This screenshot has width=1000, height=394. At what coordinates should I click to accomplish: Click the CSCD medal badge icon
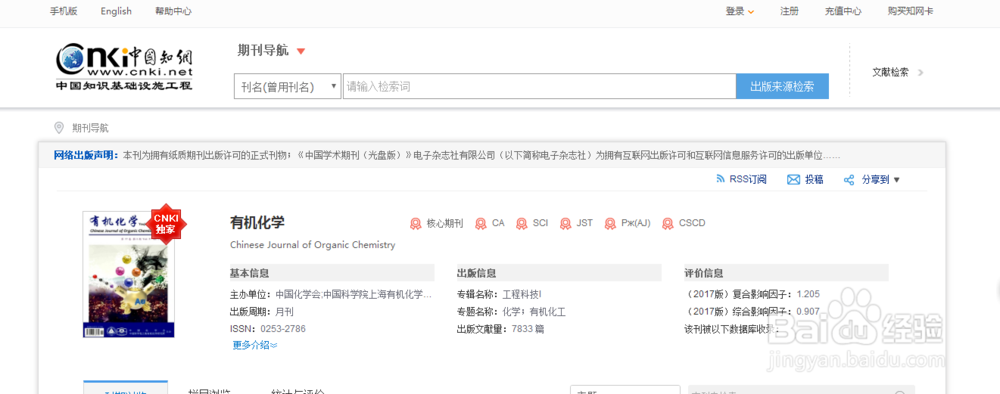point(668,223)
